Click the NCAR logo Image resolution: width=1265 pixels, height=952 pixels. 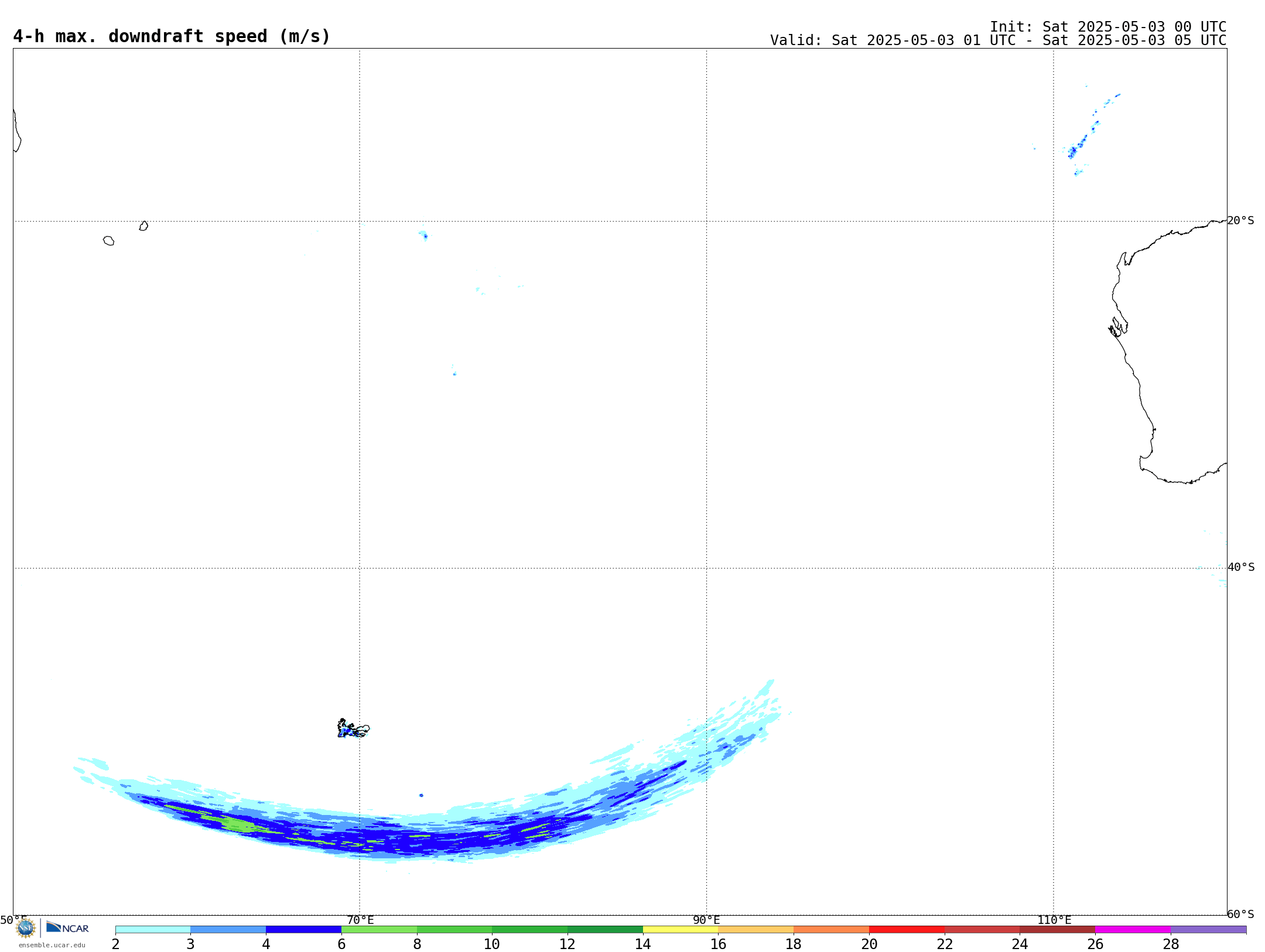point(67,928)
